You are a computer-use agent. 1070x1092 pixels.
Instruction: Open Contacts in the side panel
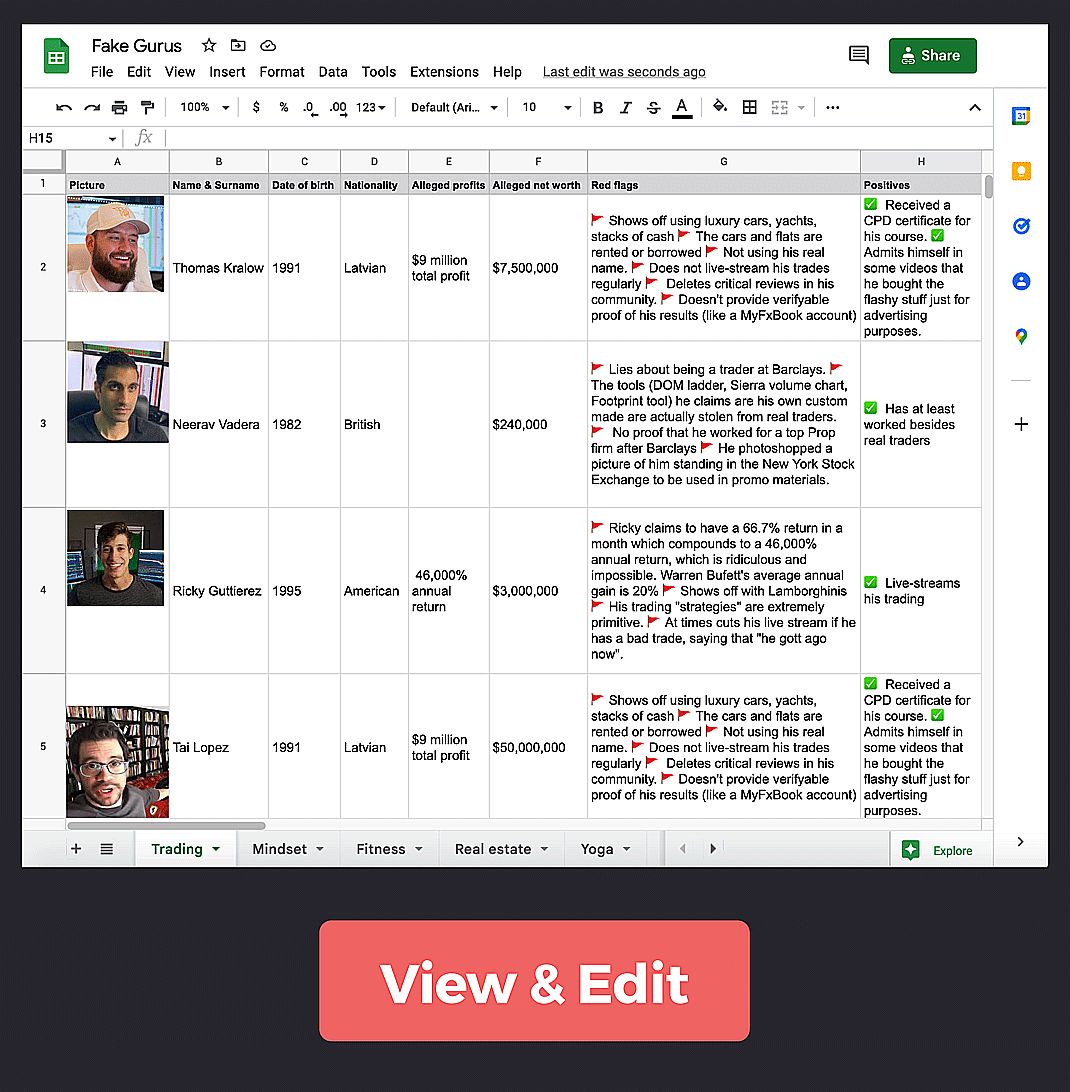[1021, 281]
